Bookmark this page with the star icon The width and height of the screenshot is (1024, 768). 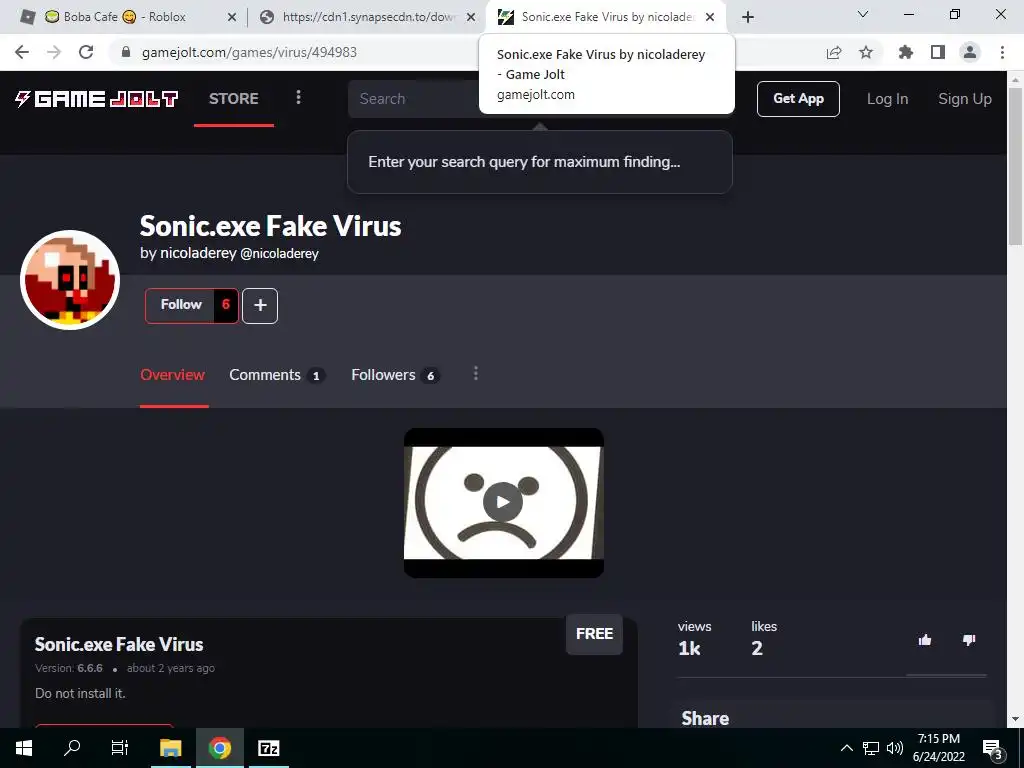tap(866, 52)
